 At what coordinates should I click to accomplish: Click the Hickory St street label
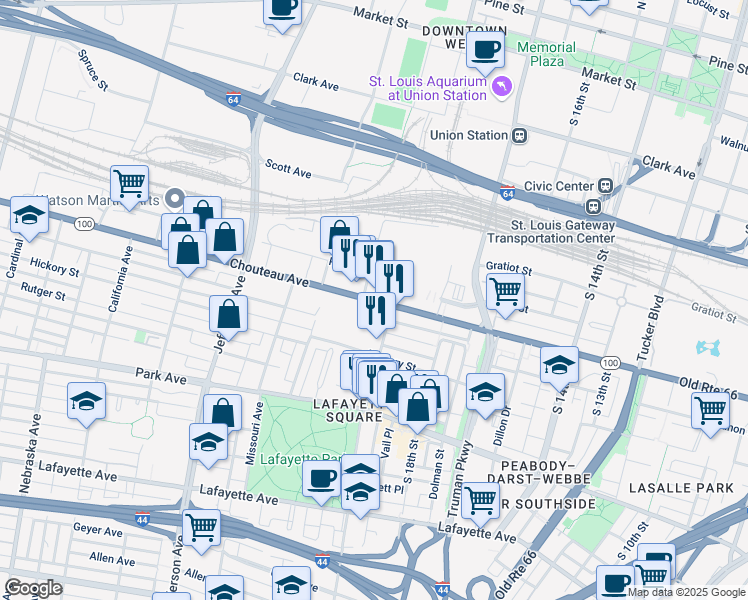click(x=54, y=267)
